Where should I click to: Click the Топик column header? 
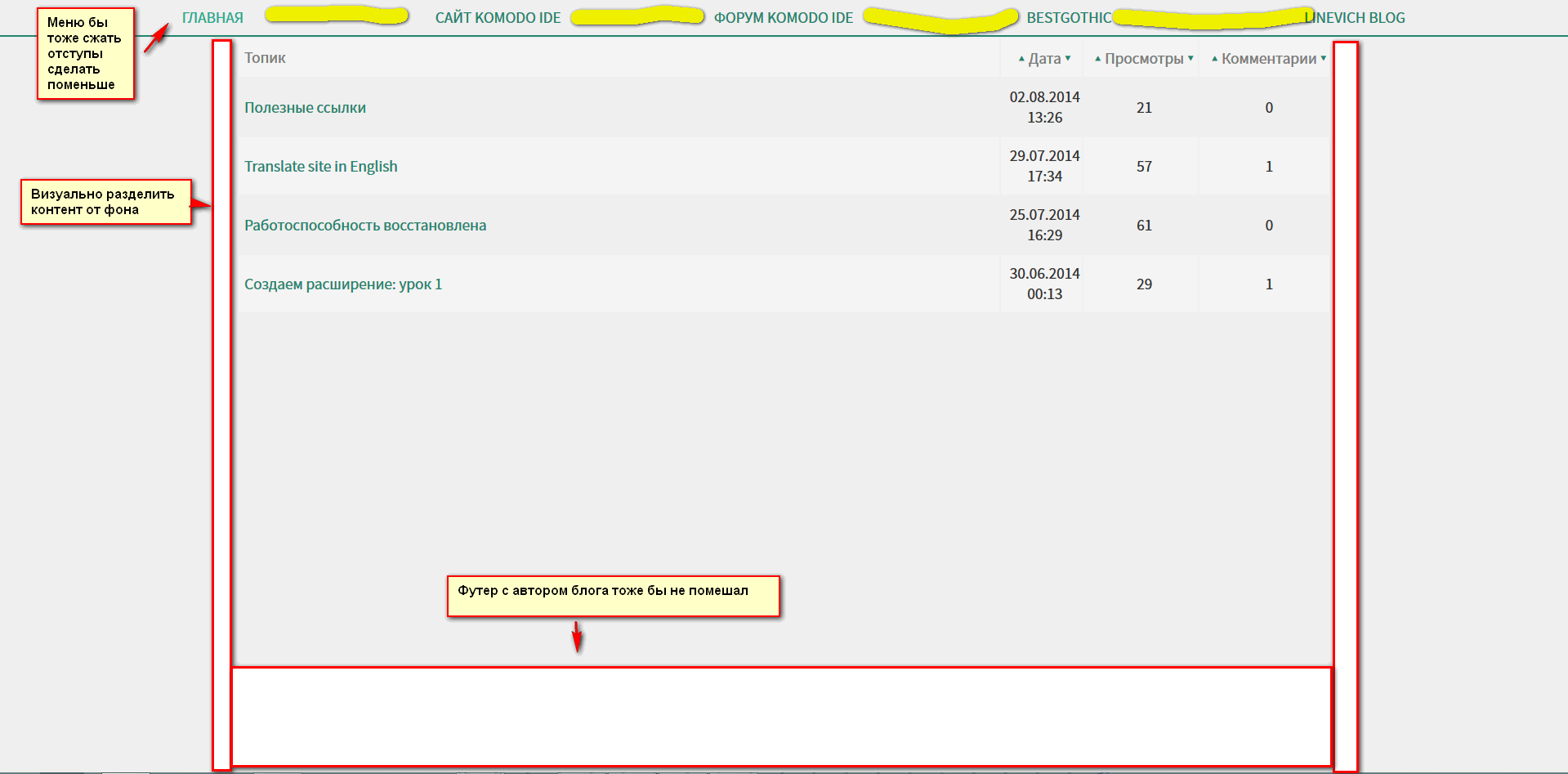265,58
